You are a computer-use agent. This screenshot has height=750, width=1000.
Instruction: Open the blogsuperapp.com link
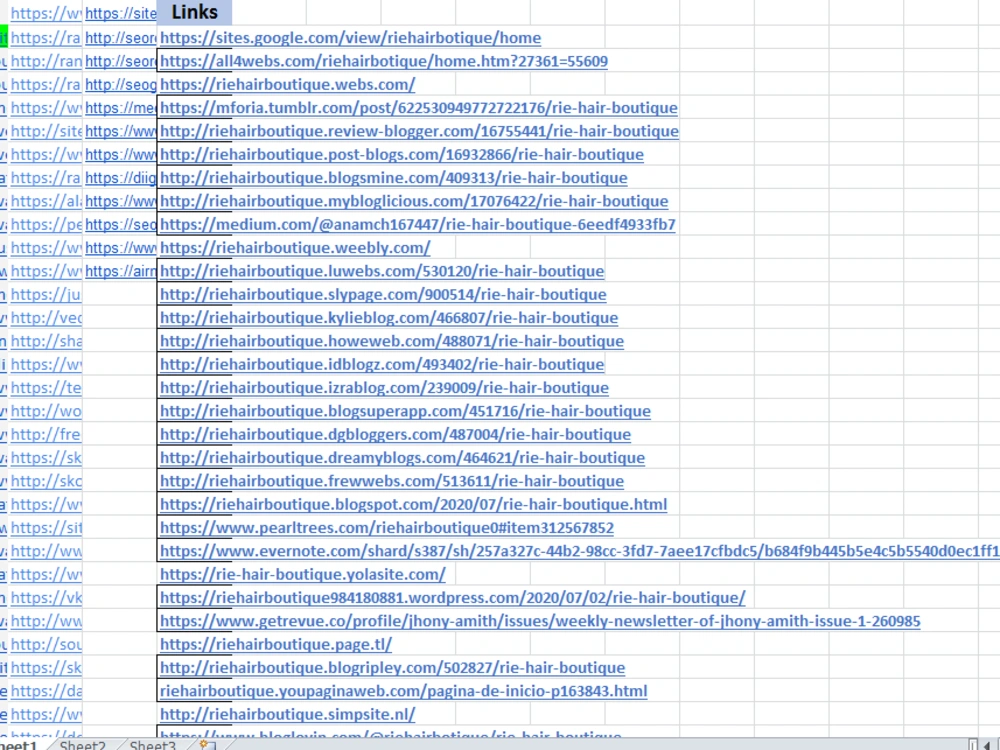(x=405, y=411)
